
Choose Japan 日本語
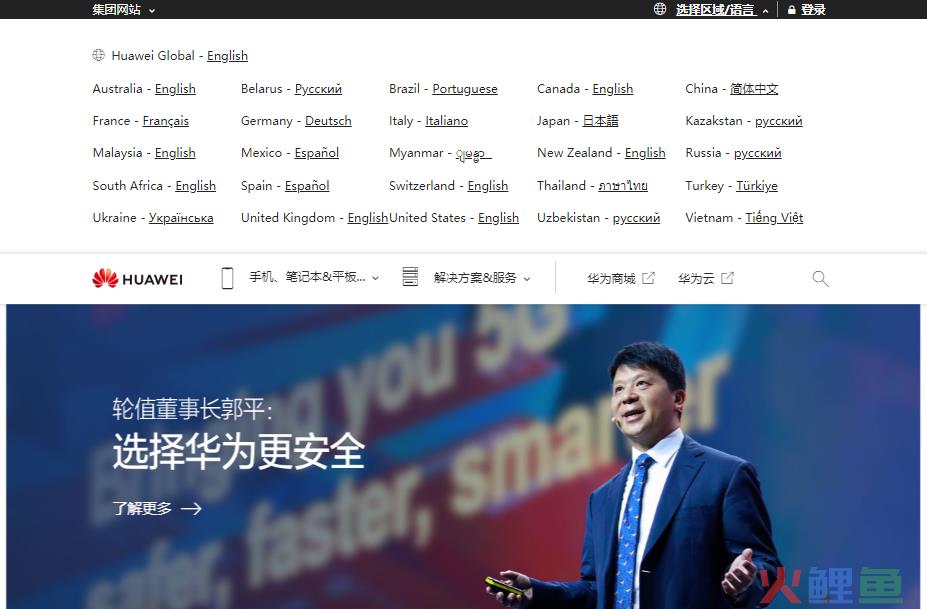tap(600, 121)
